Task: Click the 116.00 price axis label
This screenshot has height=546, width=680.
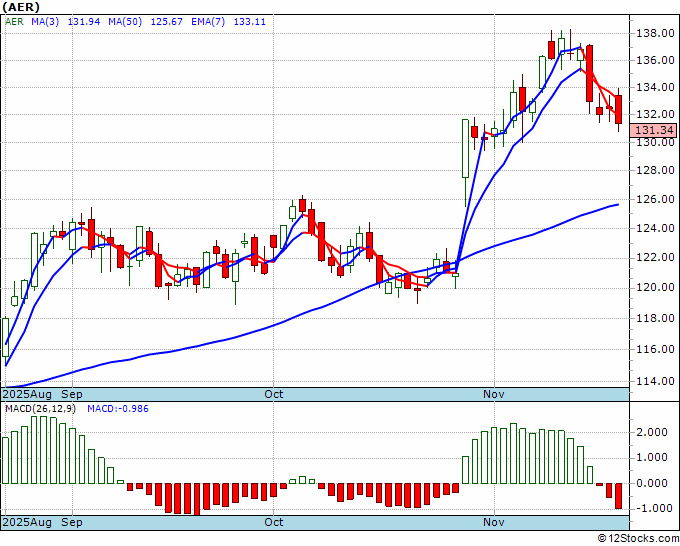Action: (x=655, y=349)
